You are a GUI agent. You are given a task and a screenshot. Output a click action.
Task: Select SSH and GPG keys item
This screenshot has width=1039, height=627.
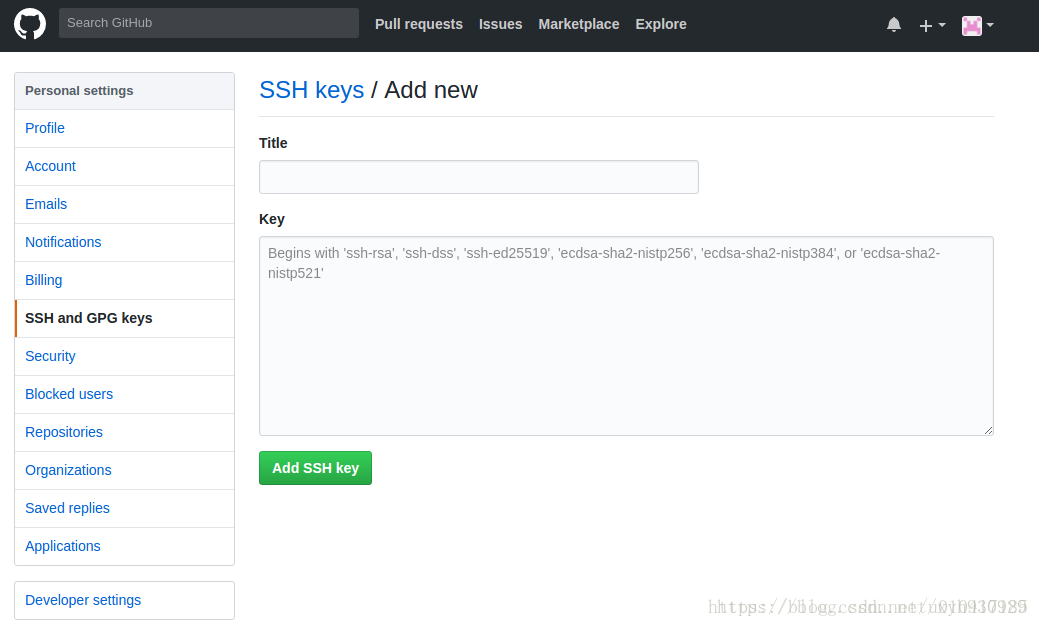(x=125, y=318)
